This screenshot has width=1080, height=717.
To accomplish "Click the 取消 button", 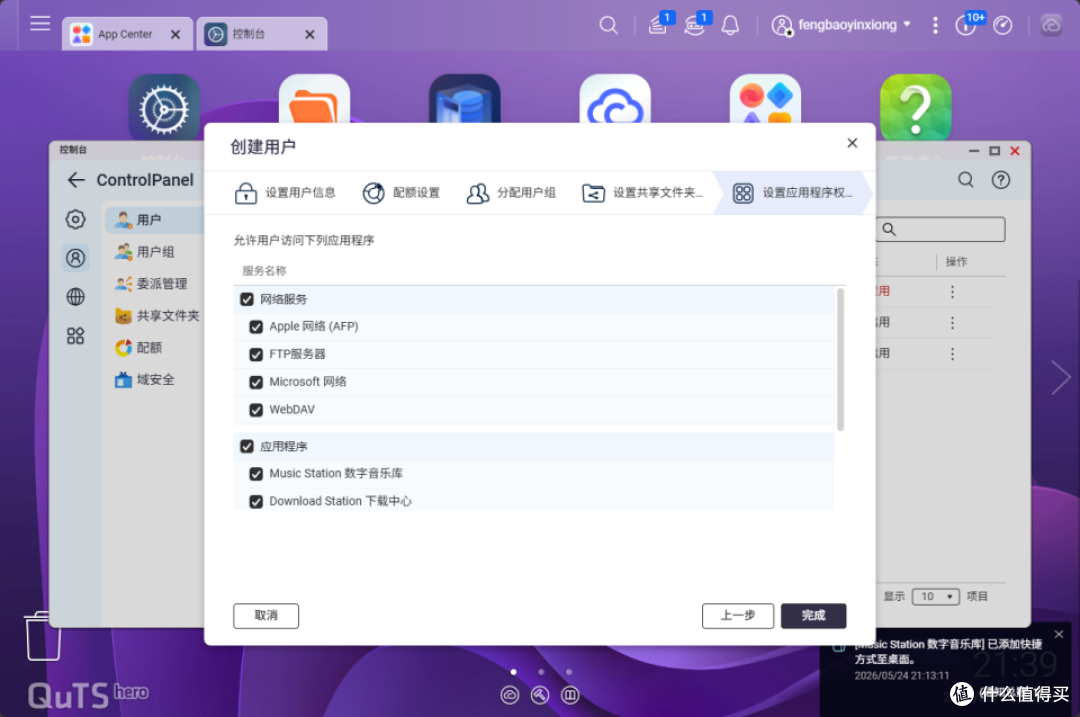I will pyautogui.click(x=266, y=616).
